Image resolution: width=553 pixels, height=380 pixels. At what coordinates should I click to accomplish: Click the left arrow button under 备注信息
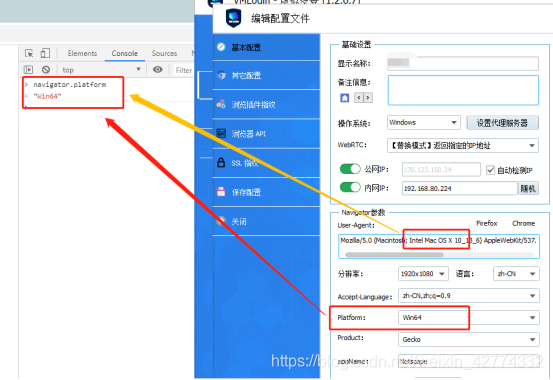(x=359, y=97)
